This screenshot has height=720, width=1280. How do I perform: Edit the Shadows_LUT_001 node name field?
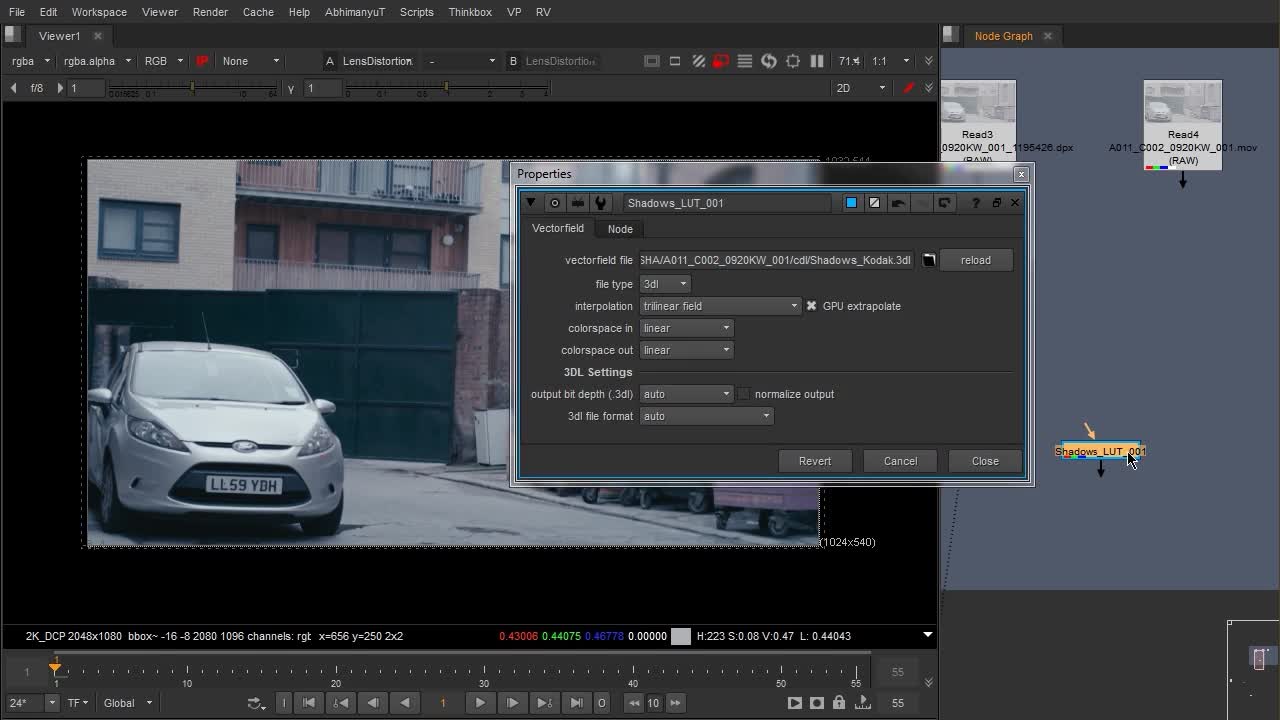click(x=727, y=203)
